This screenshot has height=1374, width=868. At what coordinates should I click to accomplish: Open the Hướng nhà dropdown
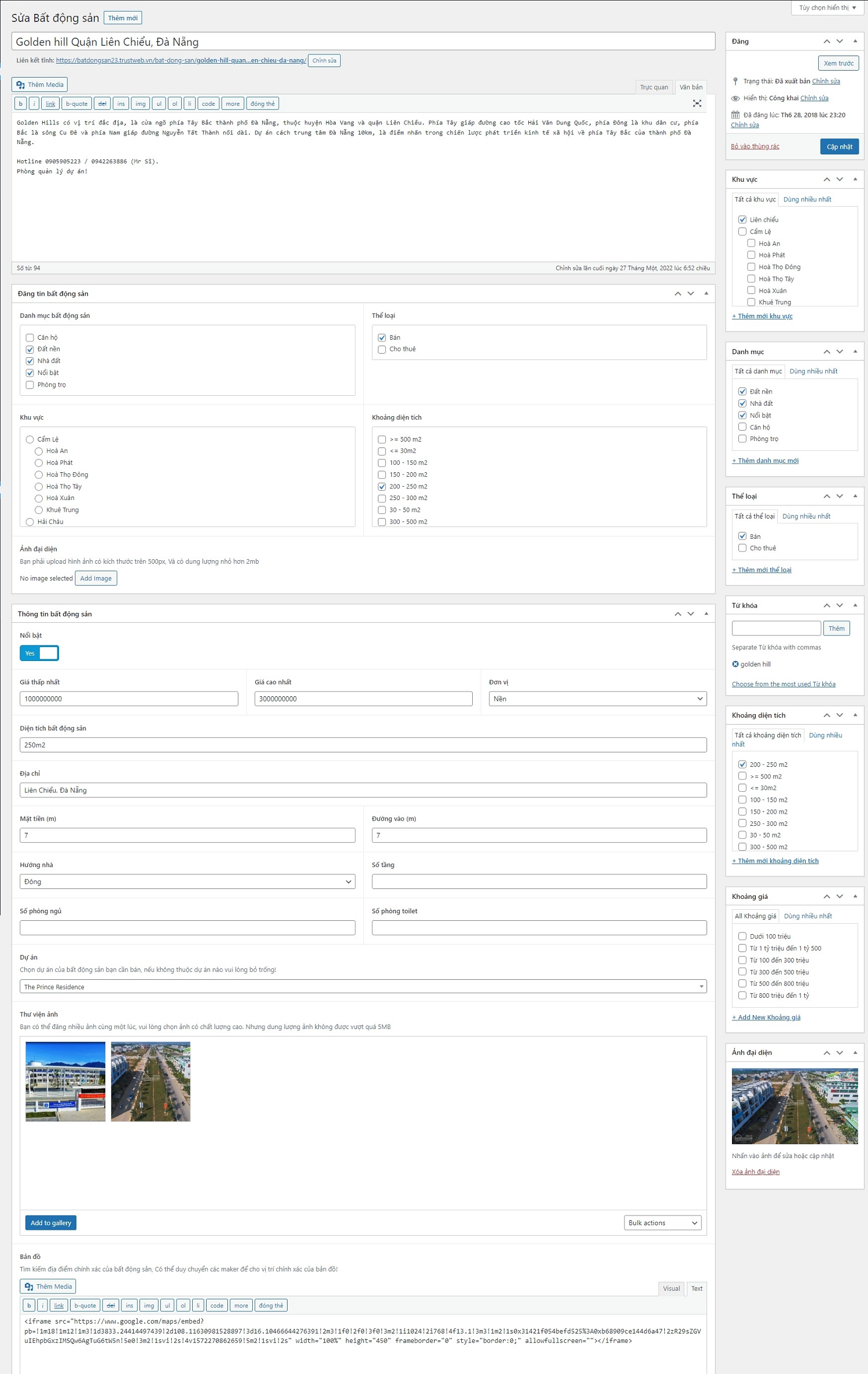187,881
